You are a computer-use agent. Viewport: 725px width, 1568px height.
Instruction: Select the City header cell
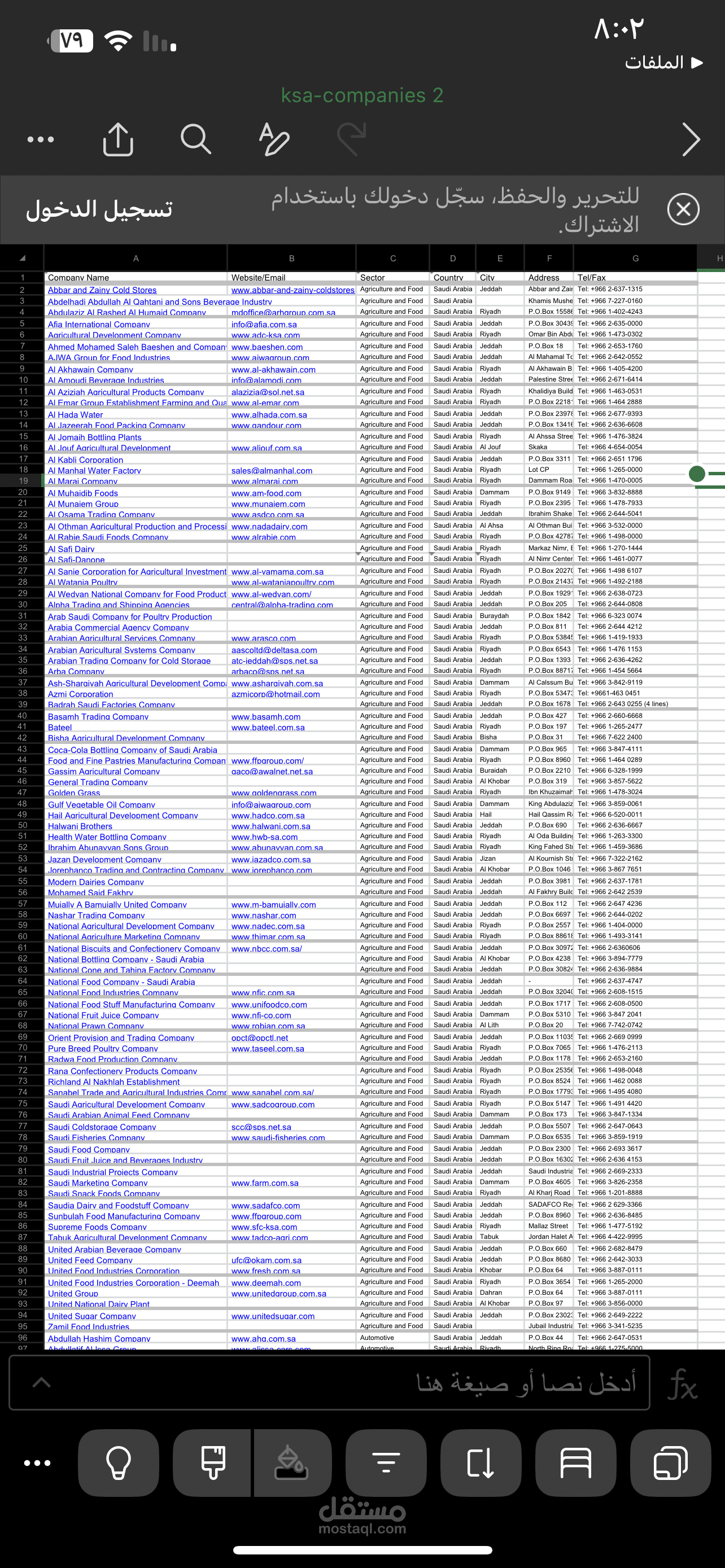500,278
